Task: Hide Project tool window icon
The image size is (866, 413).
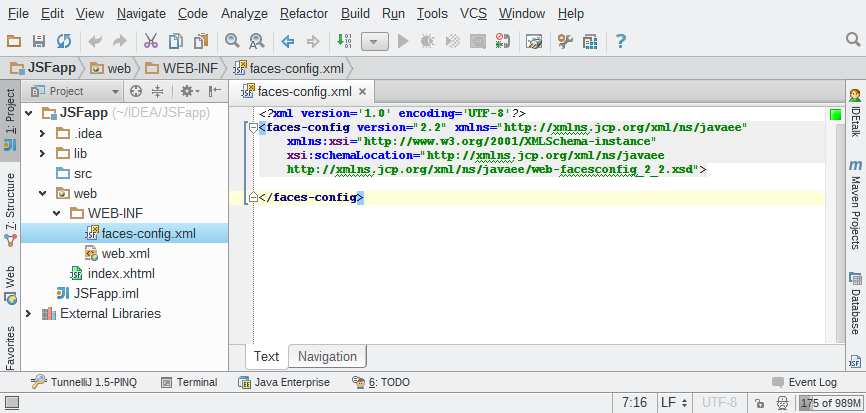Action: tap(215, 91)
